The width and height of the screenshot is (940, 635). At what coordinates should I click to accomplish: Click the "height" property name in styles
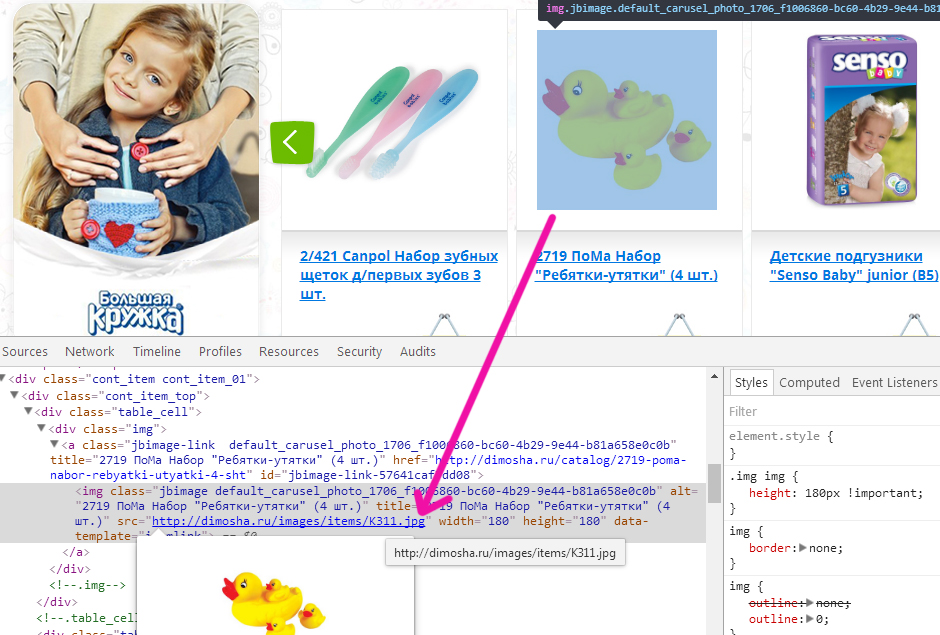770,493
